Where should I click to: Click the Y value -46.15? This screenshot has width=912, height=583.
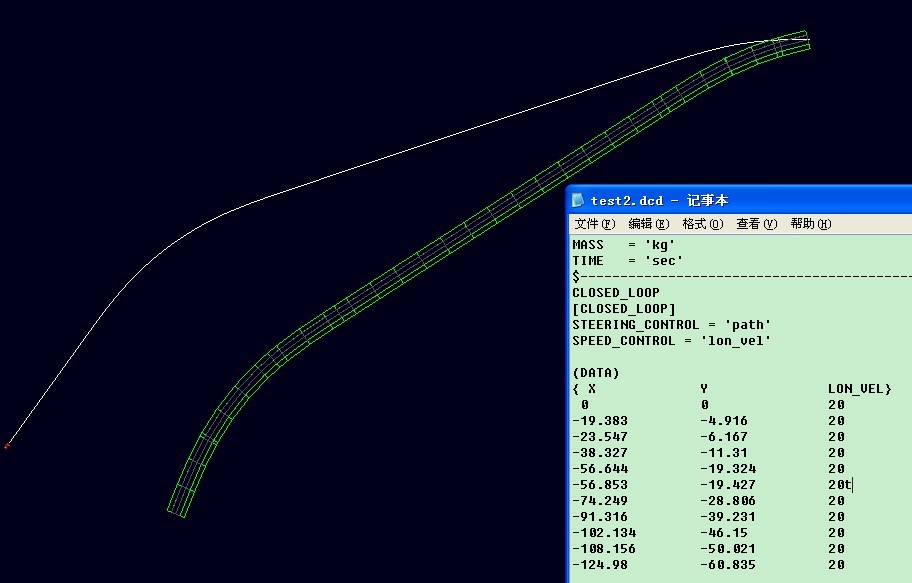coord(724,532)
